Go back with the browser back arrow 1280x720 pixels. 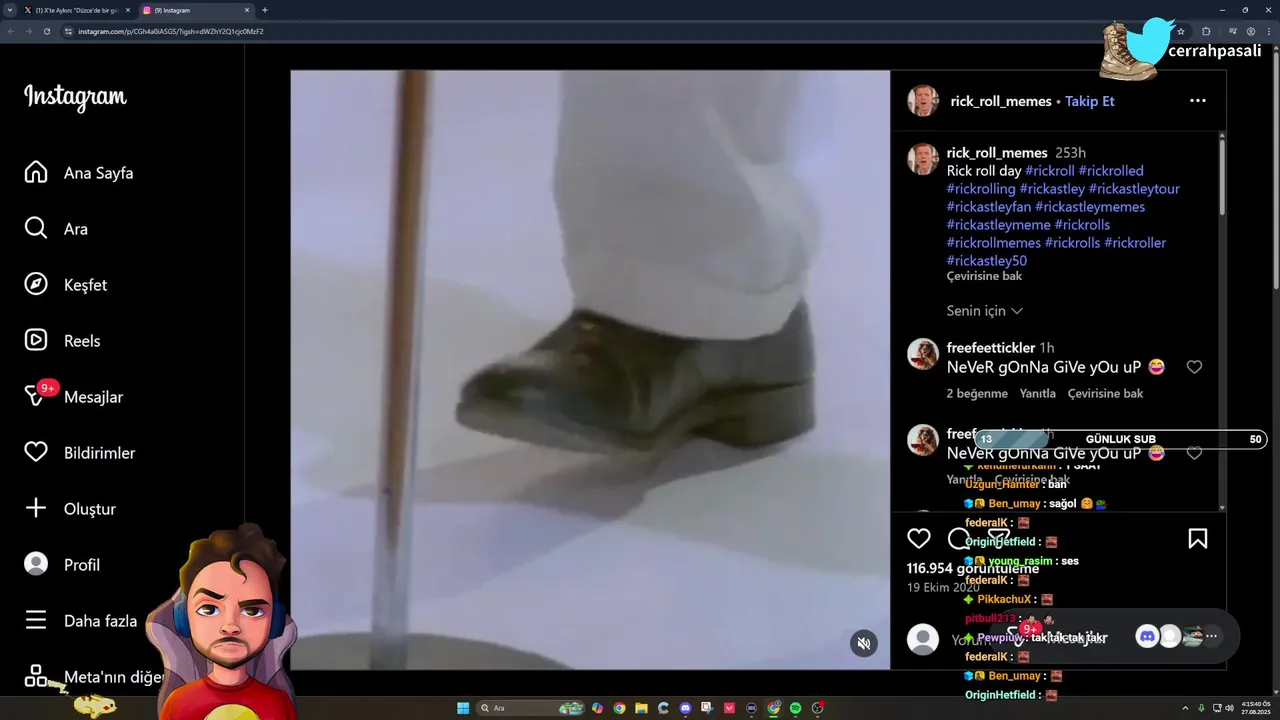point(11,31)
